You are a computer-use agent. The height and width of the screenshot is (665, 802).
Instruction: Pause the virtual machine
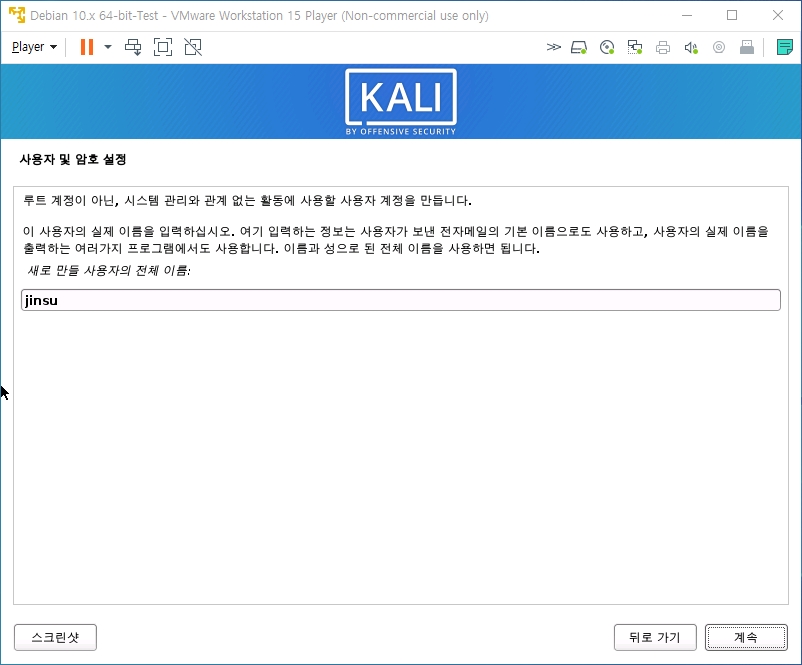(87, 47)
